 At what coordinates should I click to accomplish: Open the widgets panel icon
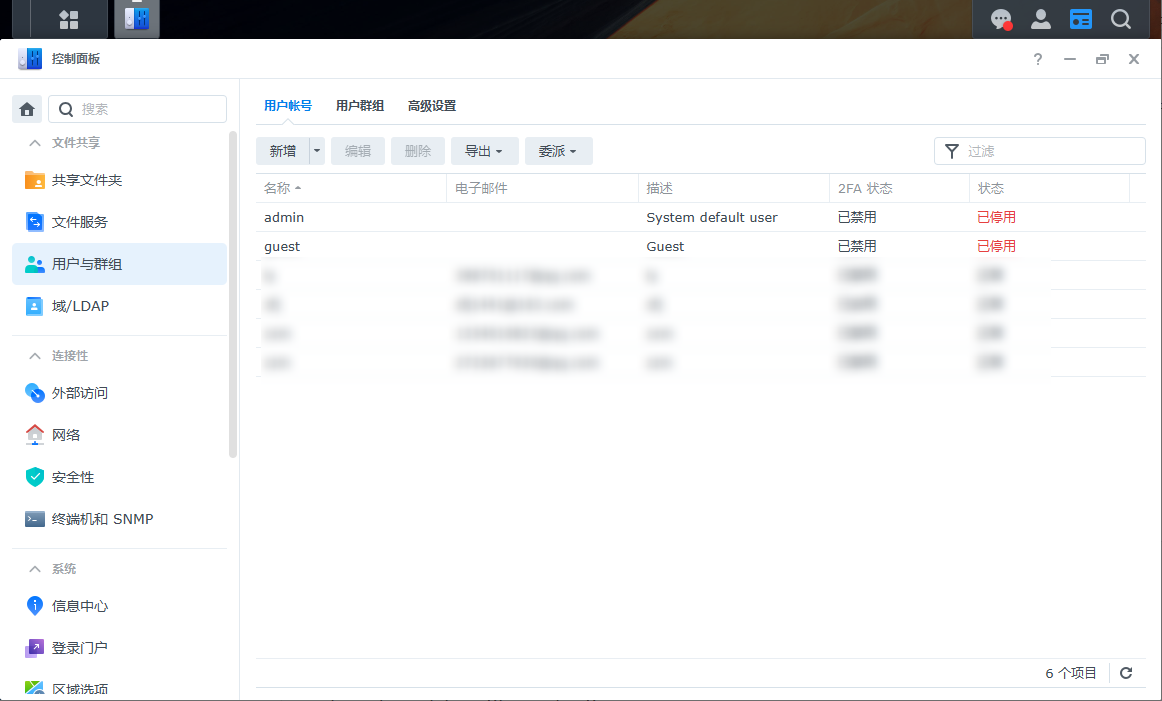click(x=1081, y=19)
